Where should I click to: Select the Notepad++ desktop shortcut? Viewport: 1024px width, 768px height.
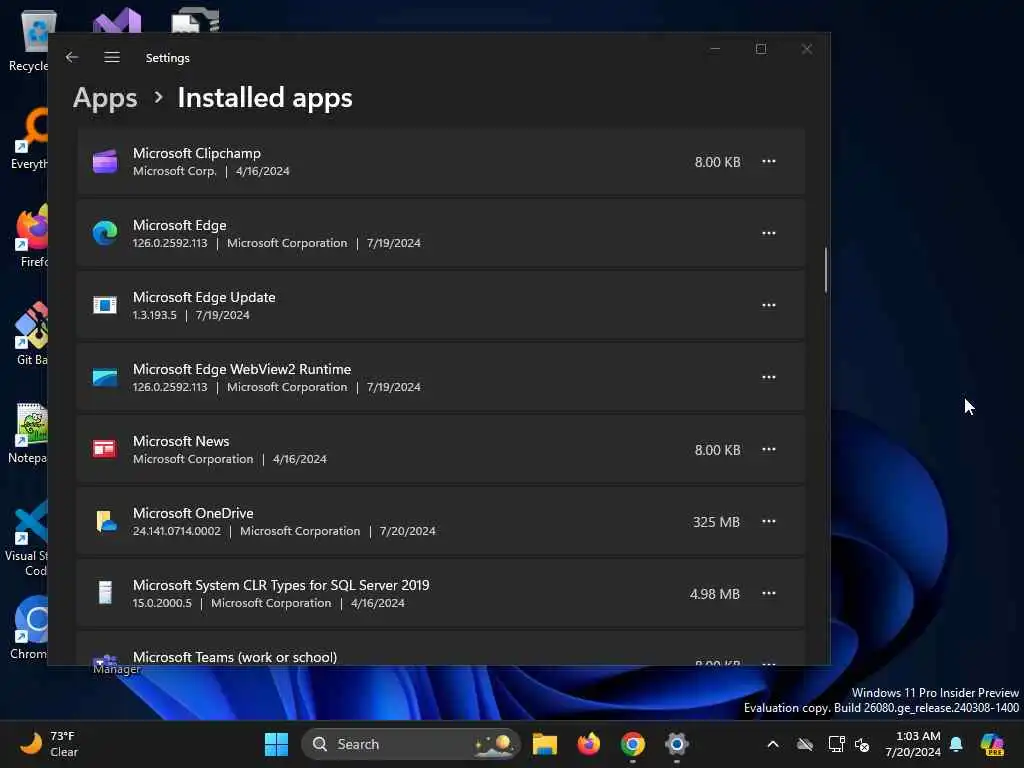click(28, 433)
